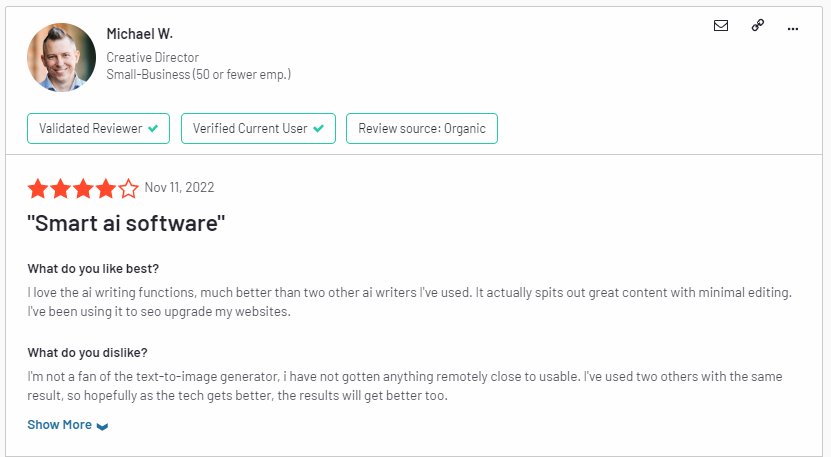Click the envelope email icon

click(721, 25)
